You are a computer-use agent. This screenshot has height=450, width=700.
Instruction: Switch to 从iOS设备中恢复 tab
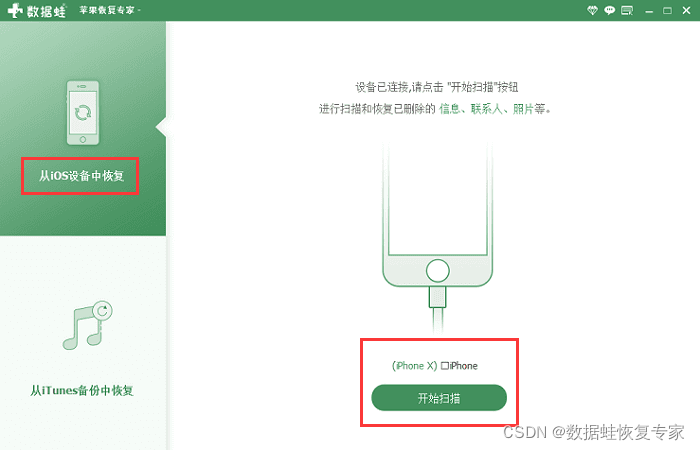[81, 176]
